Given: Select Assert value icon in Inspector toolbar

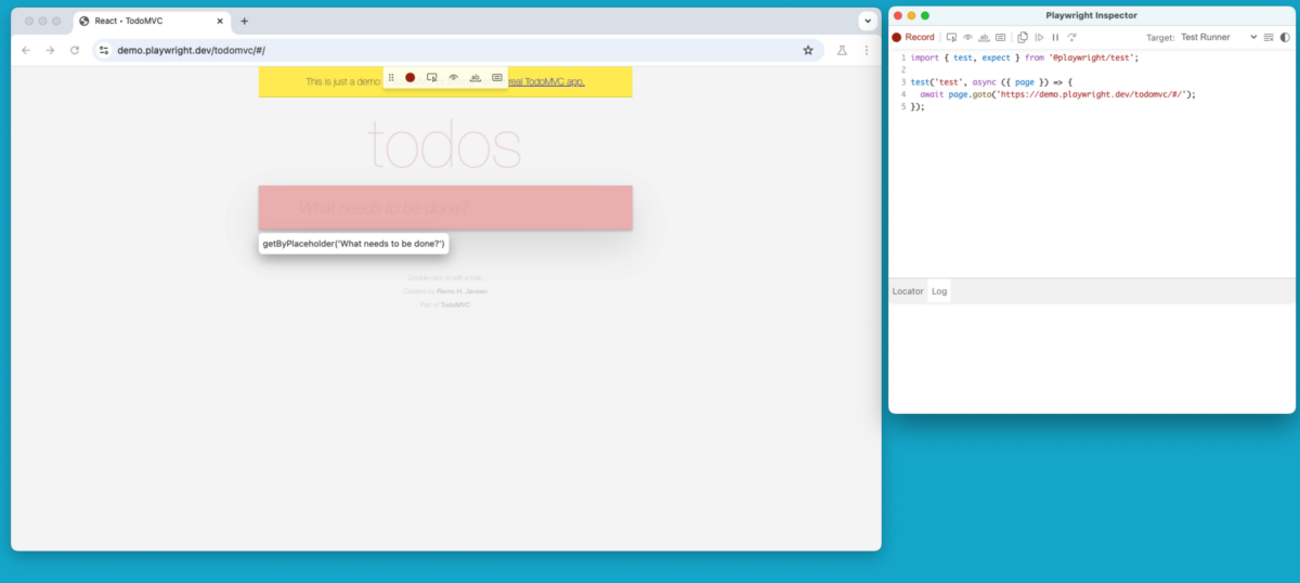Looking at the screenshot, I should pos(1000,37).
